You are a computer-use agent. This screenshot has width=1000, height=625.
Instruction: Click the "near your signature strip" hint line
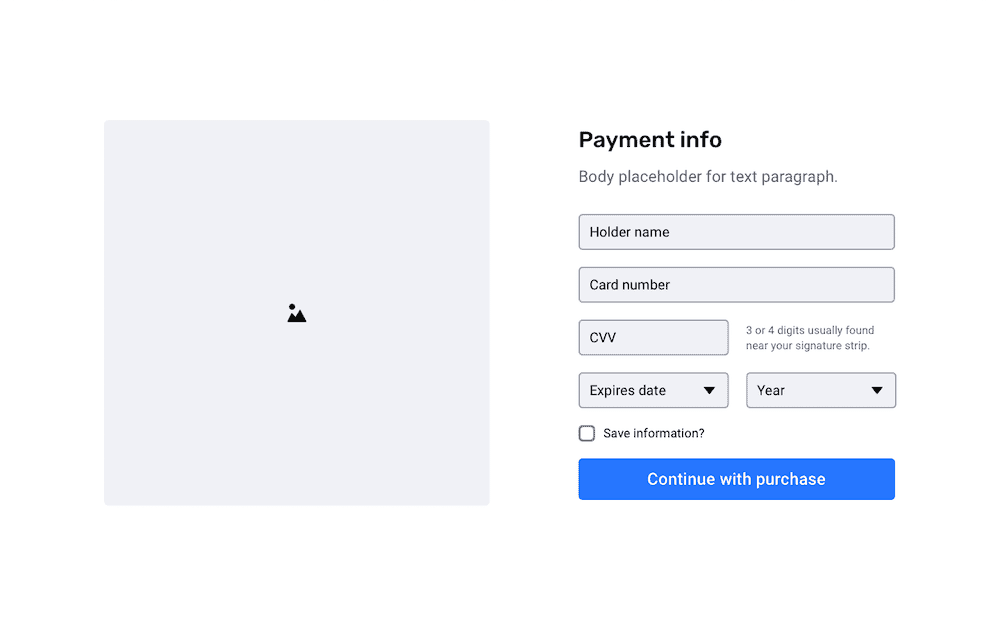click(x=807, y=346)
